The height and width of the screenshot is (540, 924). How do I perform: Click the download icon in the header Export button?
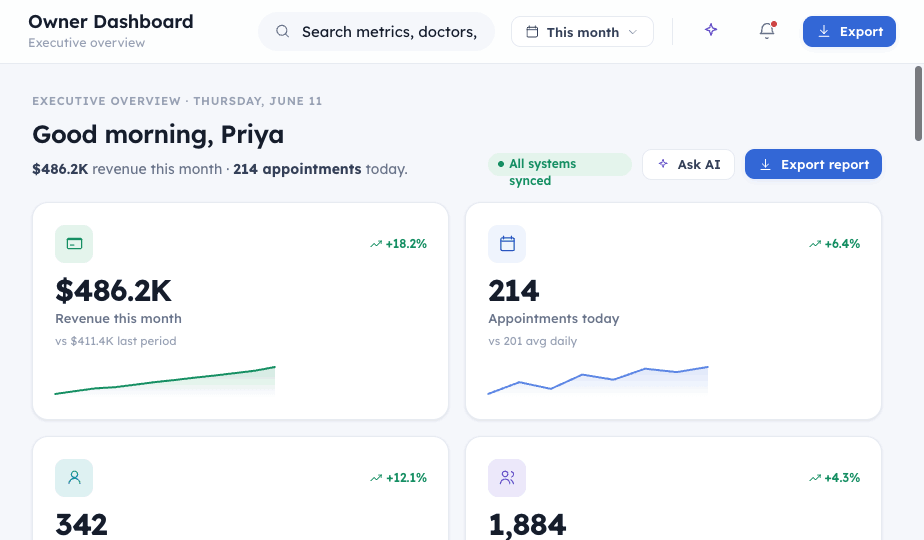click(824, 31)
